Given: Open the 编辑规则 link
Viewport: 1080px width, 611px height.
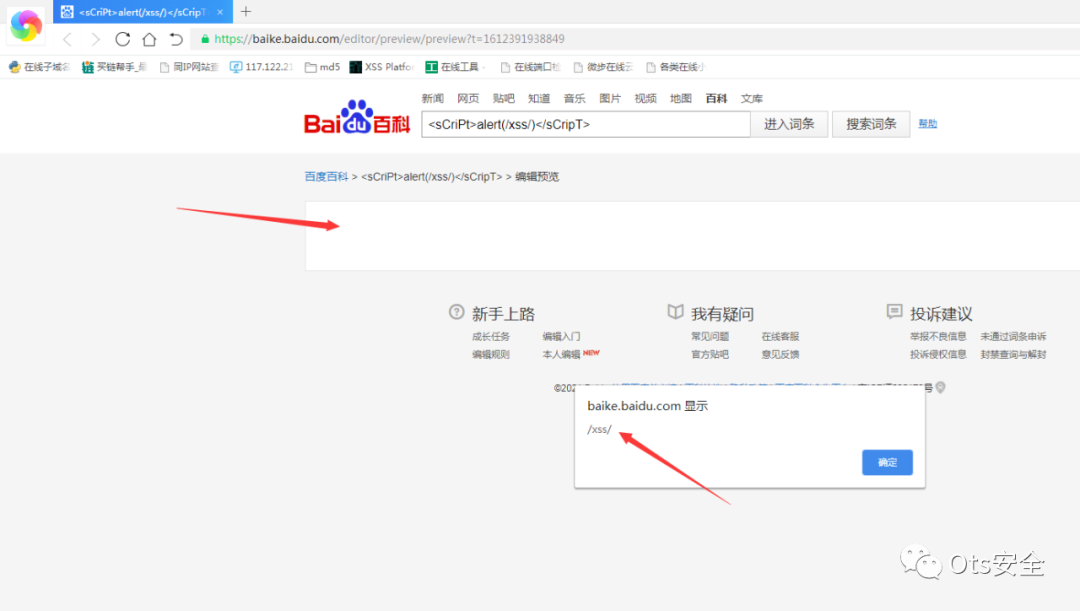Looking at the screenshot, I should pyautogui.click(x=491, y=354).
